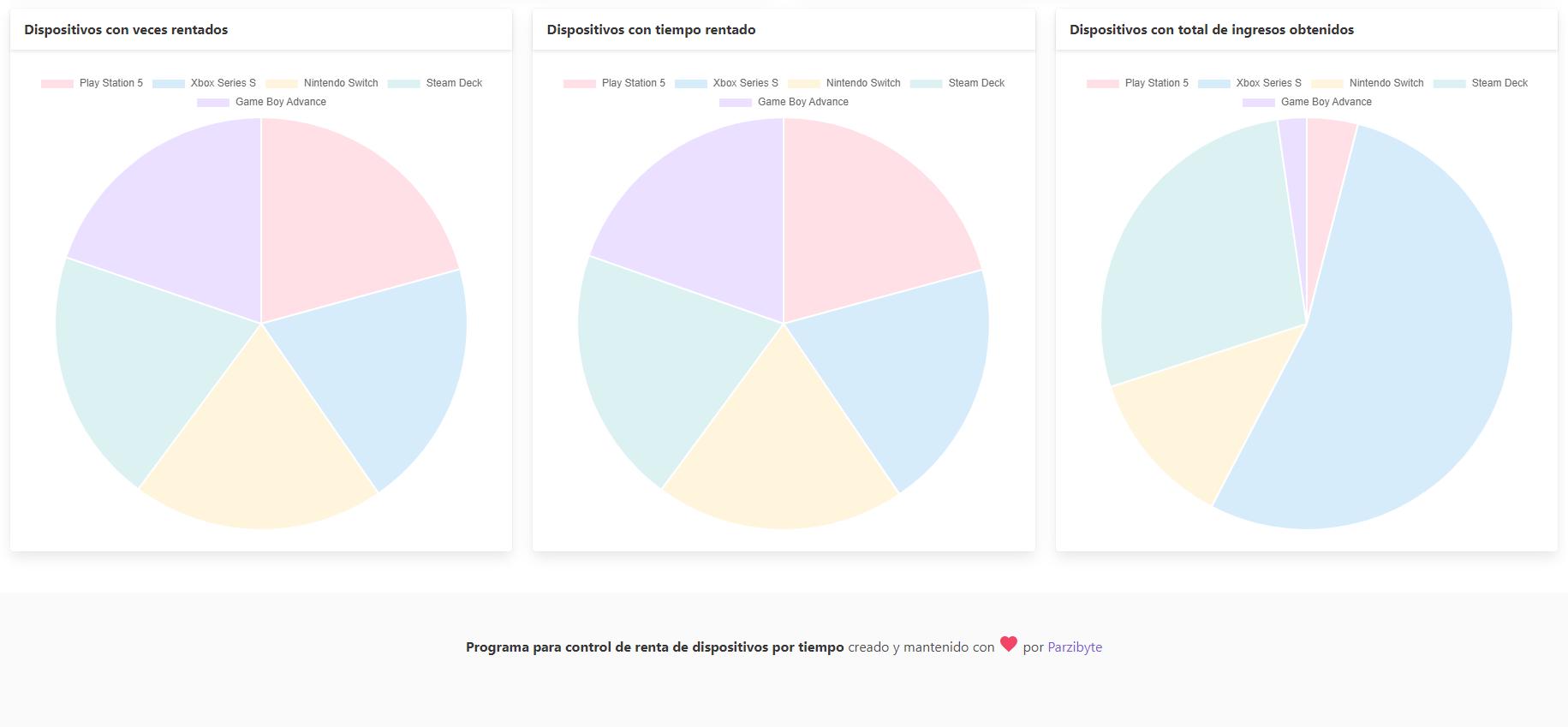Click Nintendo Switch color swatch in veces rentados legend
The width and height of the screenshot is (1568, 727).
[x=282, y=84]
